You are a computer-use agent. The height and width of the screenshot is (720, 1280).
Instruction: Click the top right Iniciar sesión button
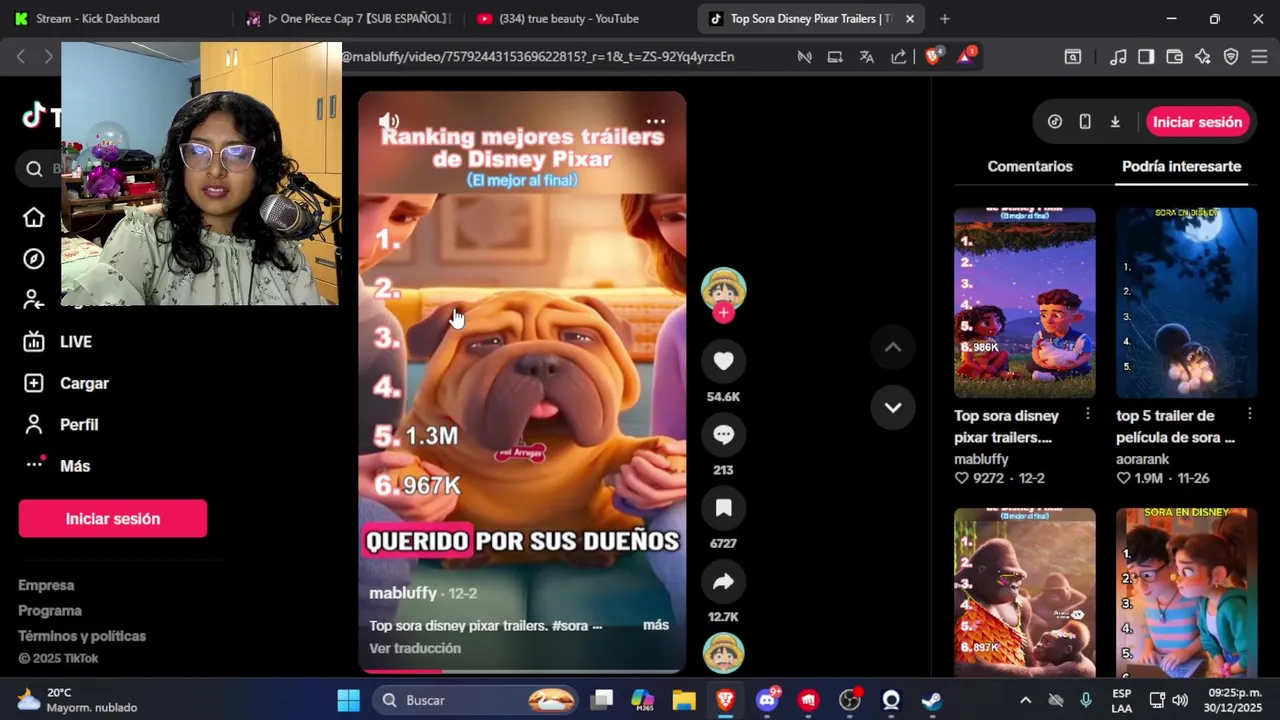coord(1197,122)
